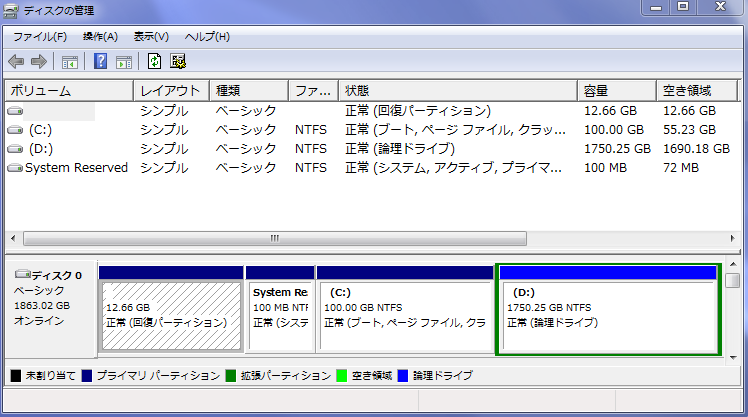748x417 pixels.
Task: Sort by the 容量 column header
Action: click(616, 91)
